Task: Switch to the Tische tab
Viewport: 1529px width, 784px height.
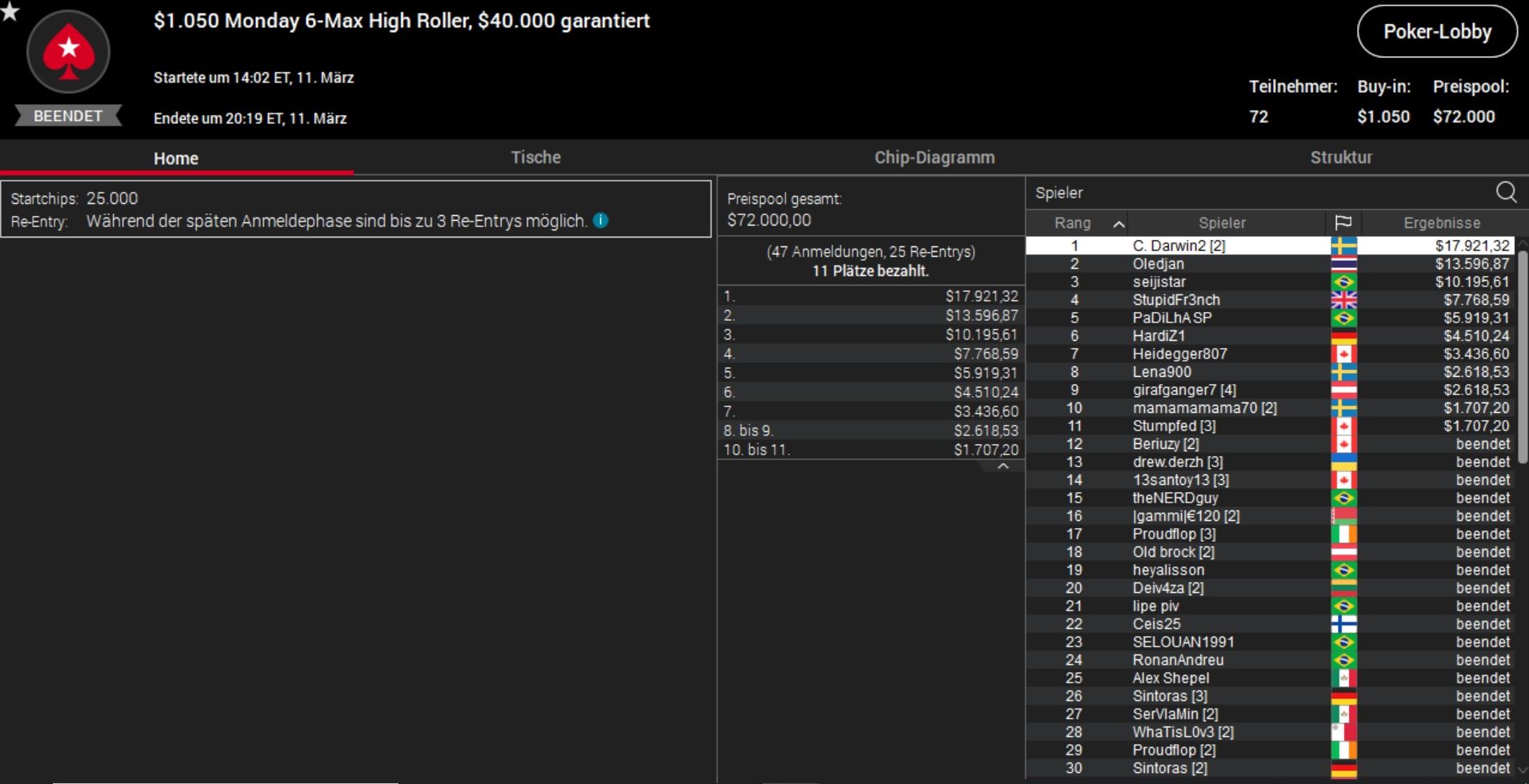Action: click(535, 158)
